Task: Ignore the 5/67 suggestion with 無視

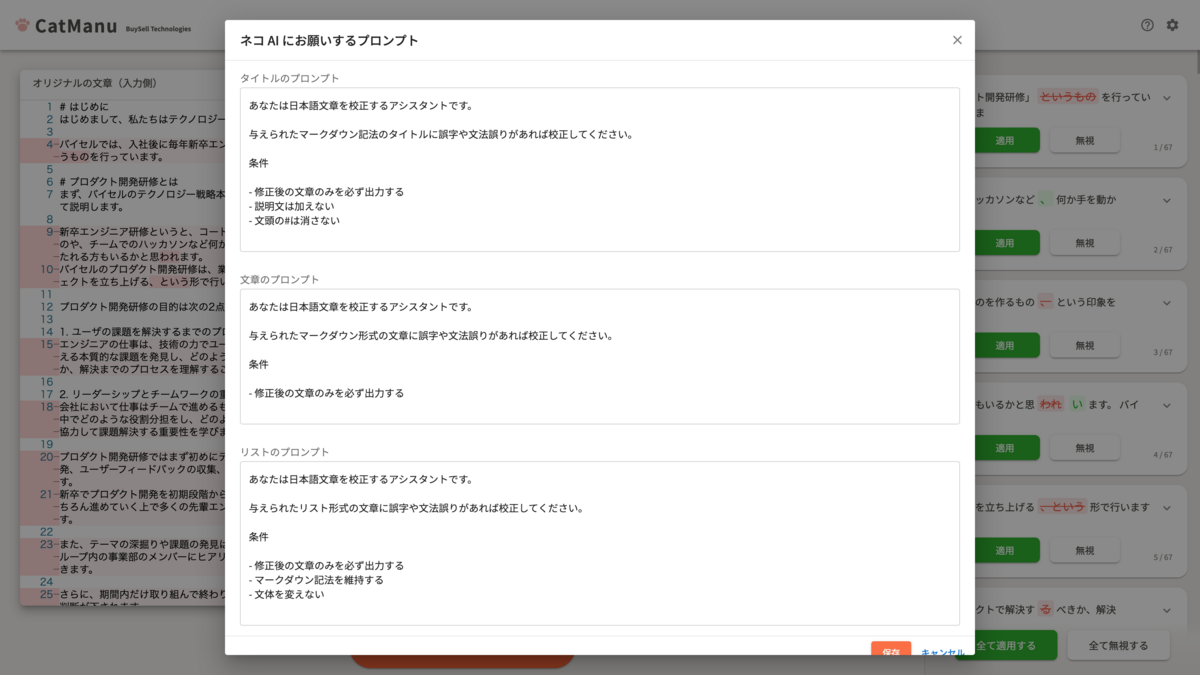Action: tap(1084, 550)
